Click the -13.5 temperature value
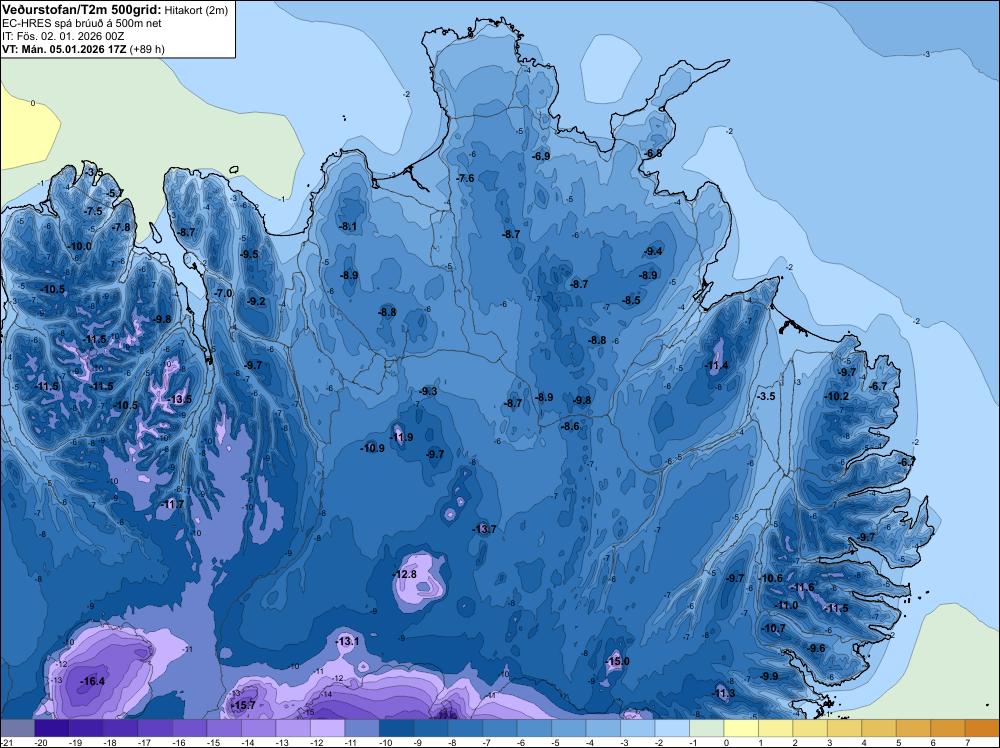Viewport: 1000px width, 748px height. (x=179, y=400)
